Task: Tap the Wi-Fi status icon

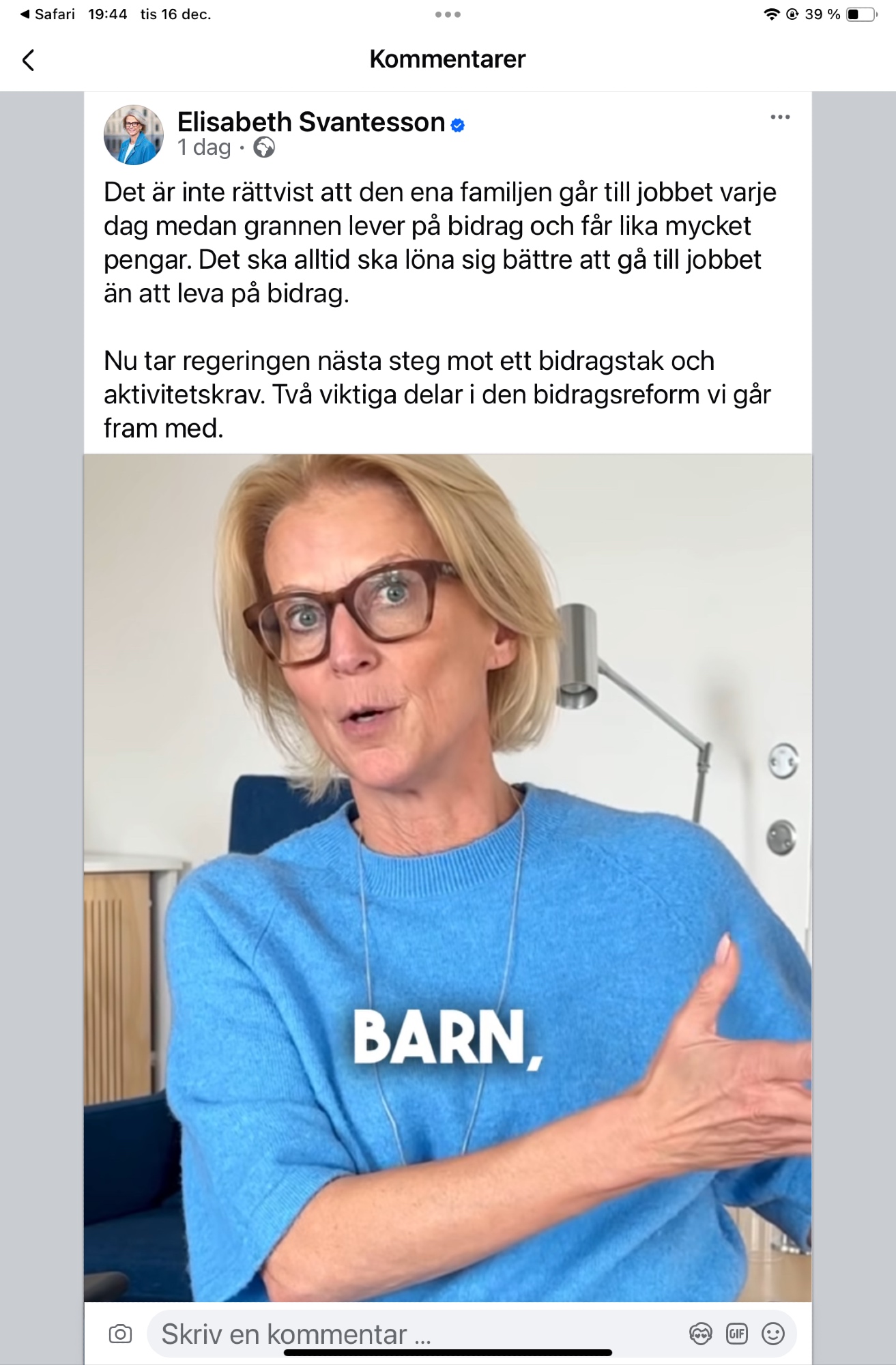Action: [772, 14]
